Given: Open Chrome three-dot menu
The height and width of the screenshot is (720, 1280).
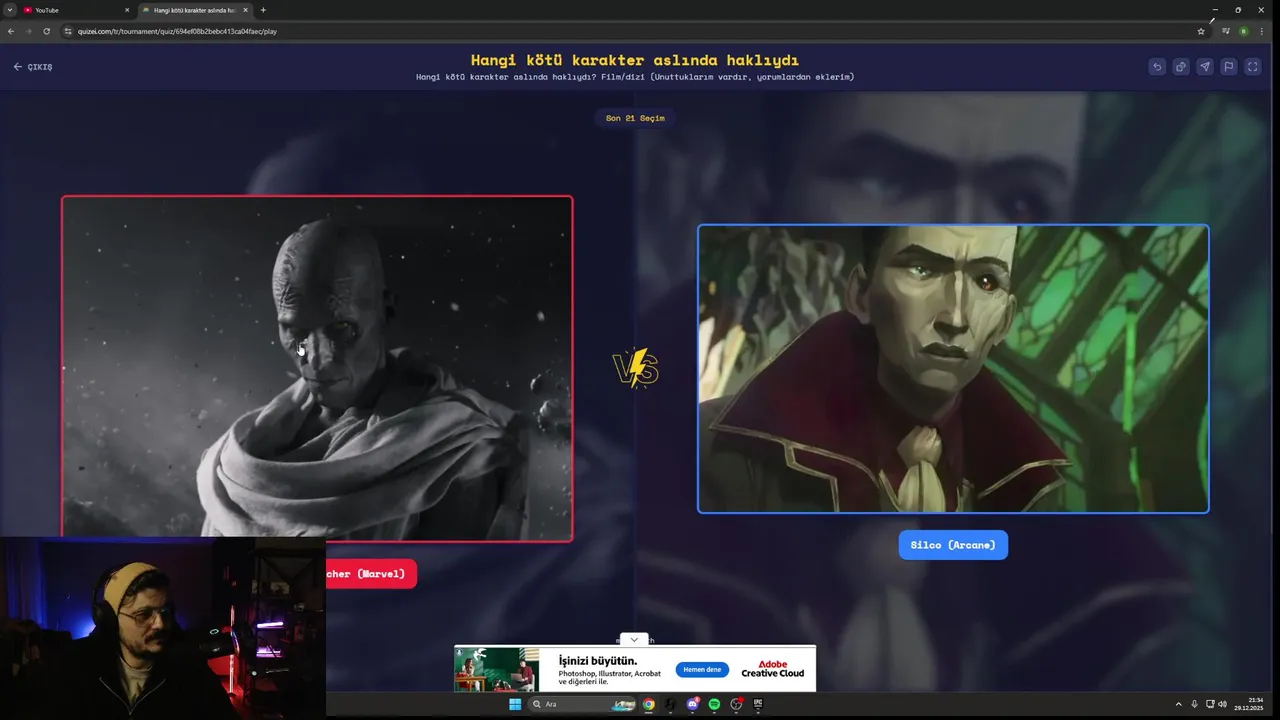Looking at the screenshot, I should click(1261, 31).
